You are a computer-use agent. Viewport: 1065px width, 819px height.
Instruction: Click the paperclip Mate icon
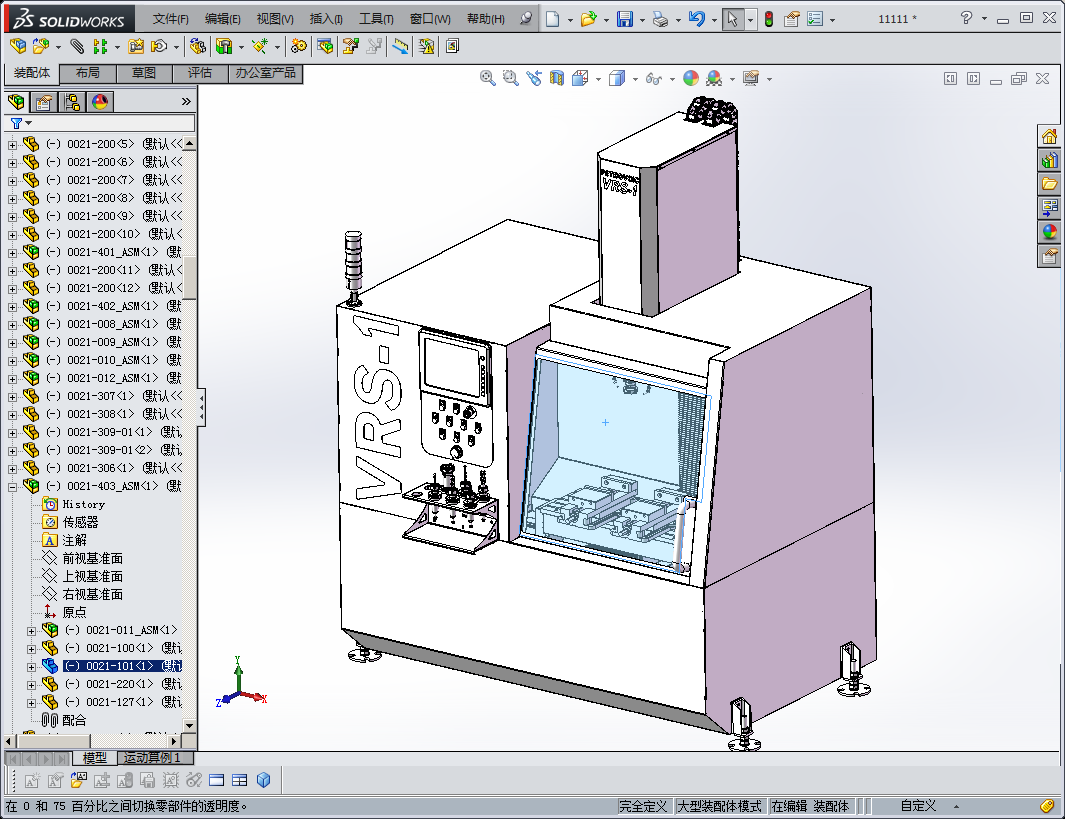pyautogui.click(x=77, y=46)
